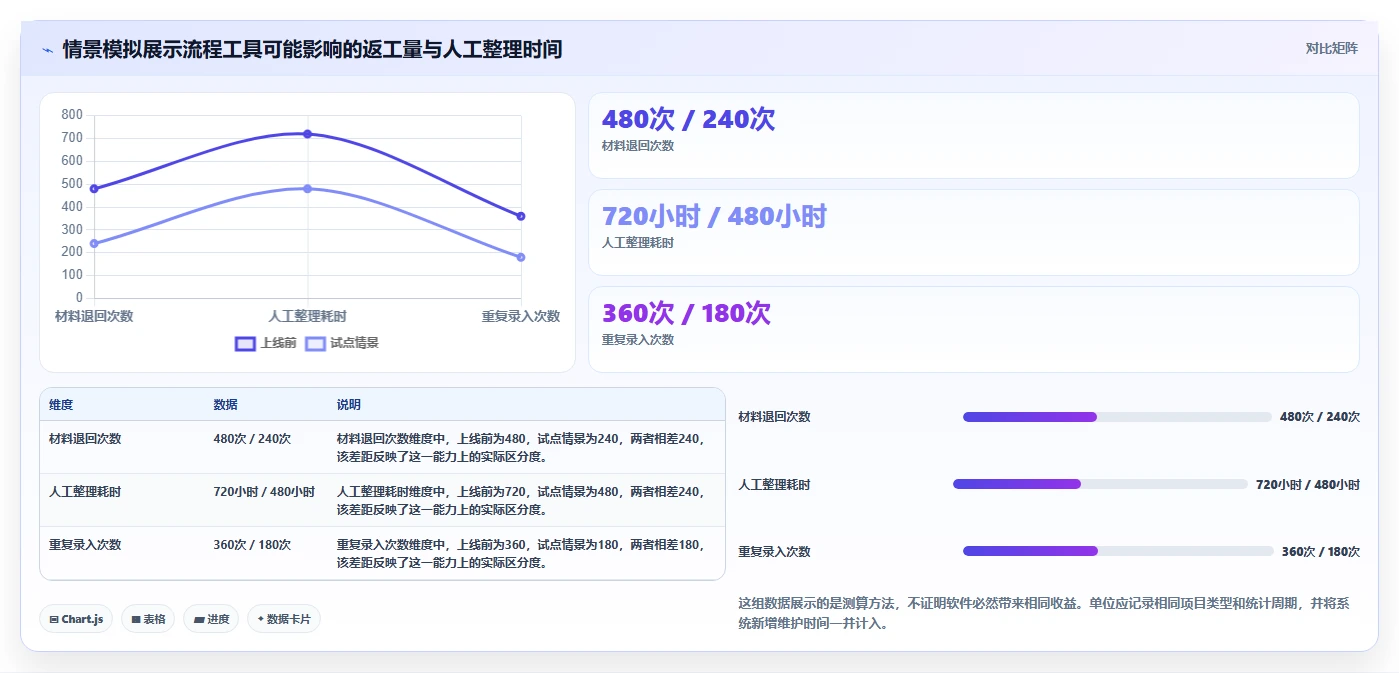
Task: Click the 数据卡片 tag chip
Action: [284, 619]
